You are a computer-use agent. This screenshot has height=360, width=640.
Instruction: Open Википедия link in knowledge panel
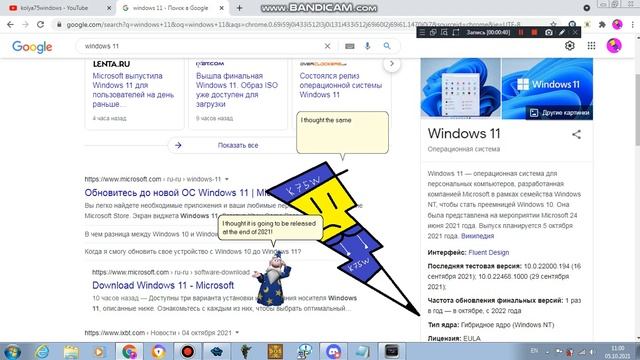coord(477,236)
